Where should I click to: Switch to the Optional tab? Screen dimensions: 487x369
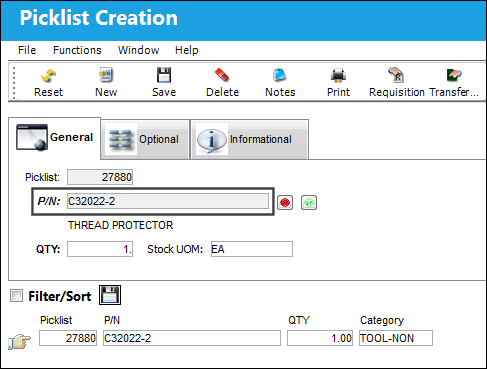point(145,139)
